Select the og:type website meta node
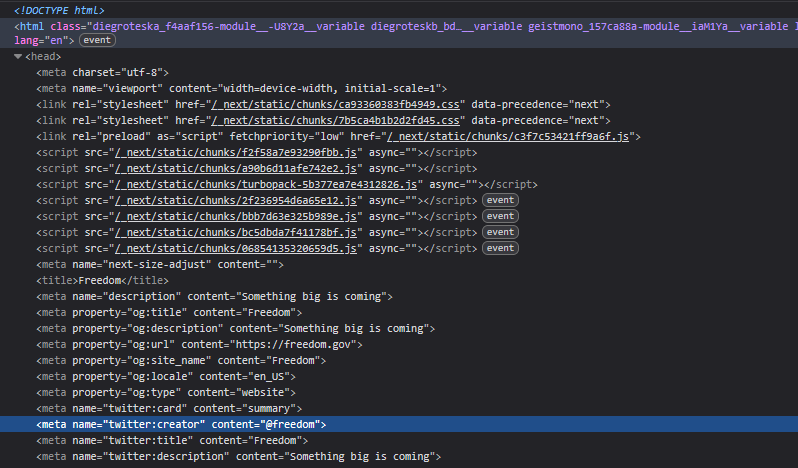Image resolution: width=798 pixels, height=468 pixels. pos(166,393)
